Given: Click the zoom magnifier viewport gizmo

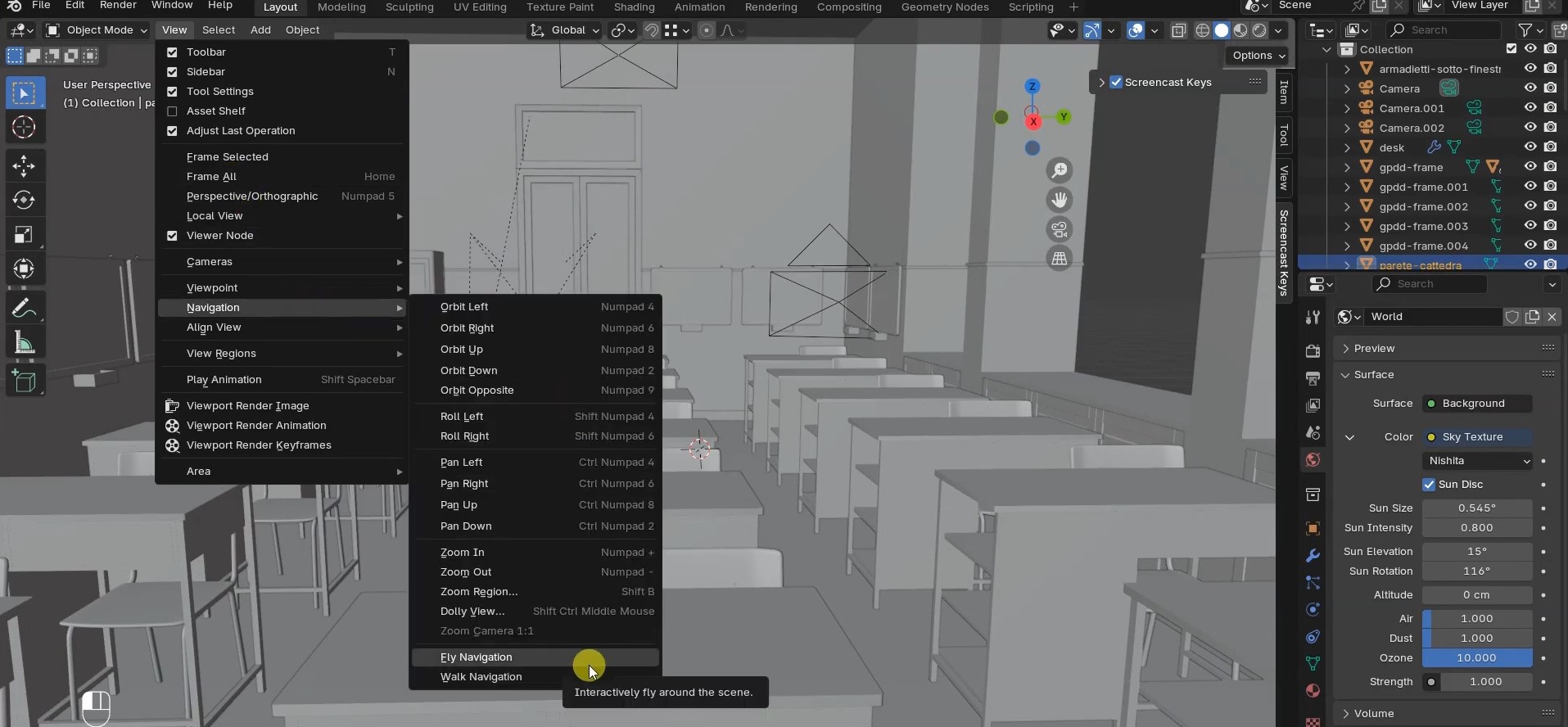Looking at the screenshot, I should (1060, 170).
